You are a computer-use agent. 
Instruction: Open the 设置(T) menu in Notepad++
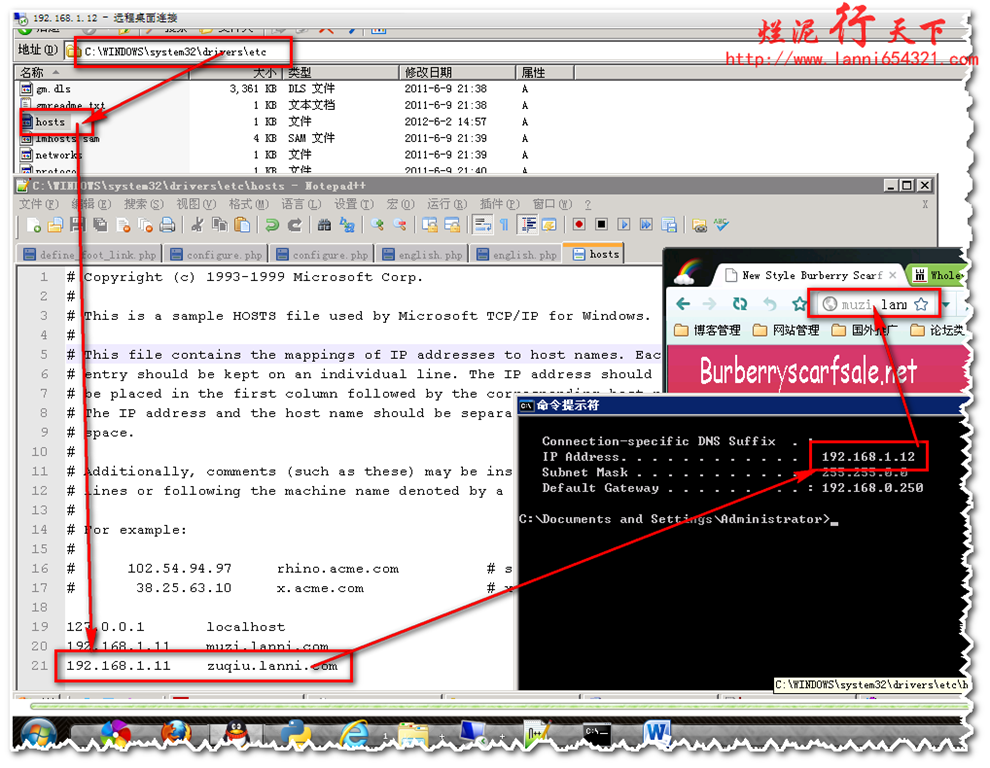pyautogui.click(x=354, y=204)
